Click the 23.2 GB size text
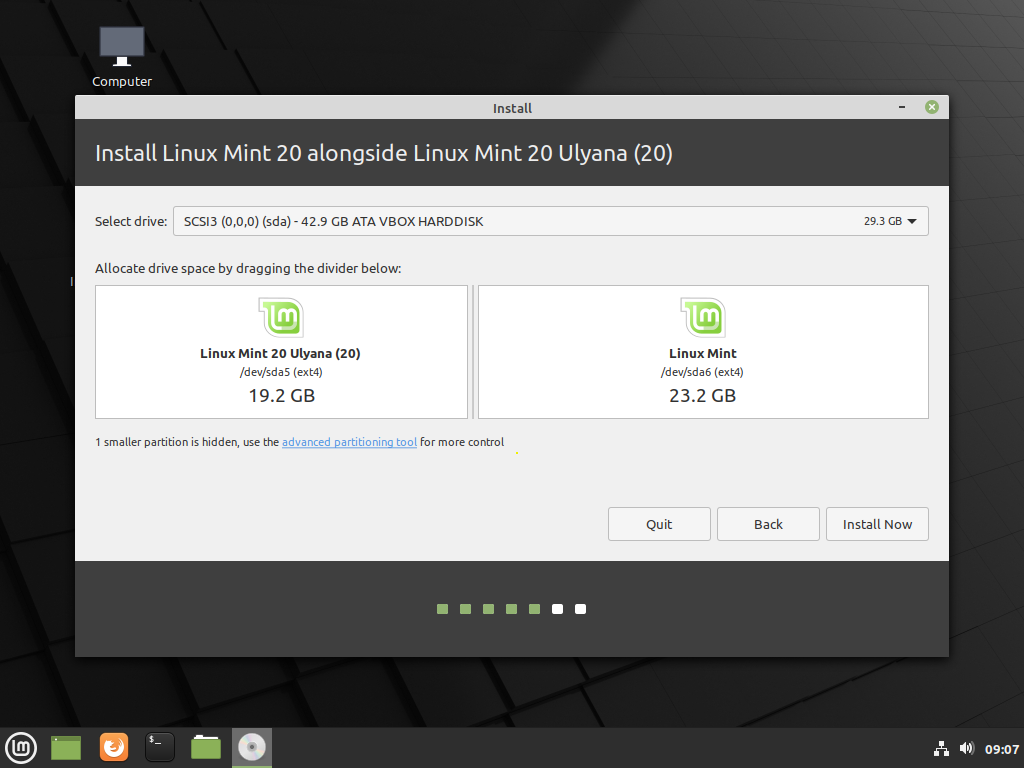1024x768 pixels. (x=703, y=396)
